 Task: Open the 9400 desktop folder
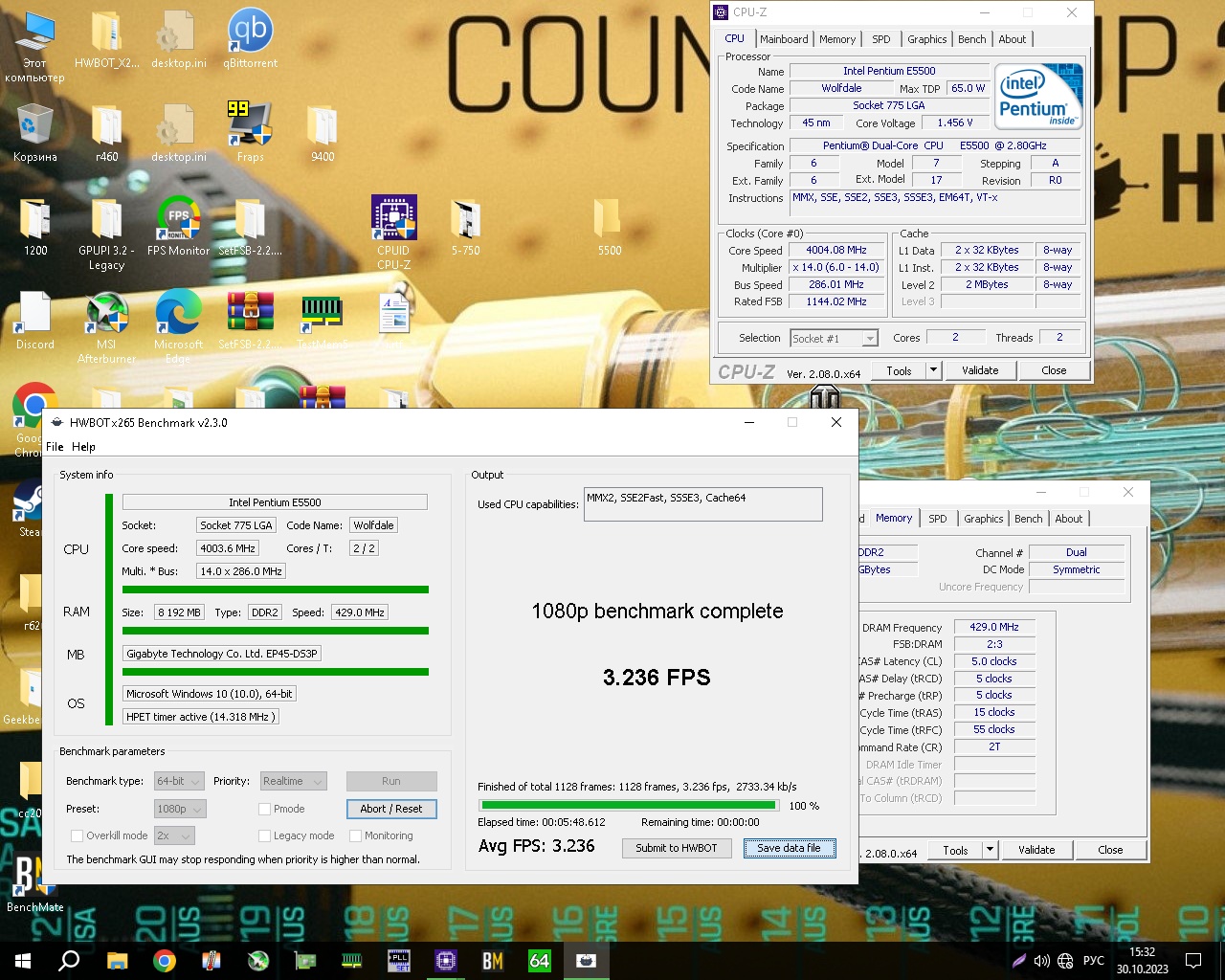point(323,133)
